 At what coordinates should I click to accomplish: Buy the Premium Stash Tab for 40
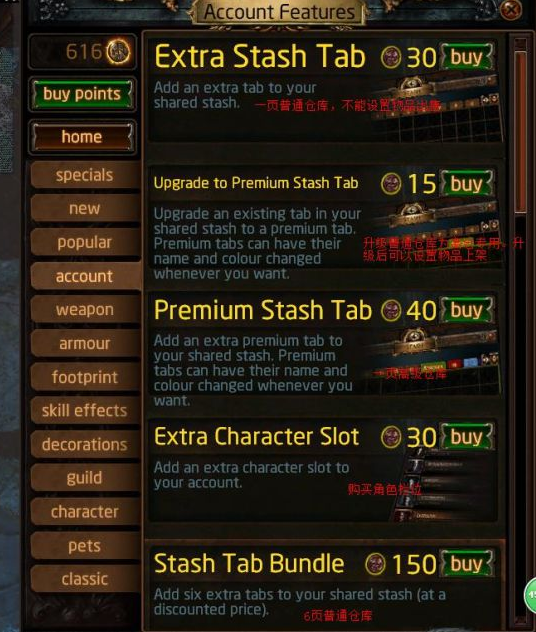click(467, 310)
